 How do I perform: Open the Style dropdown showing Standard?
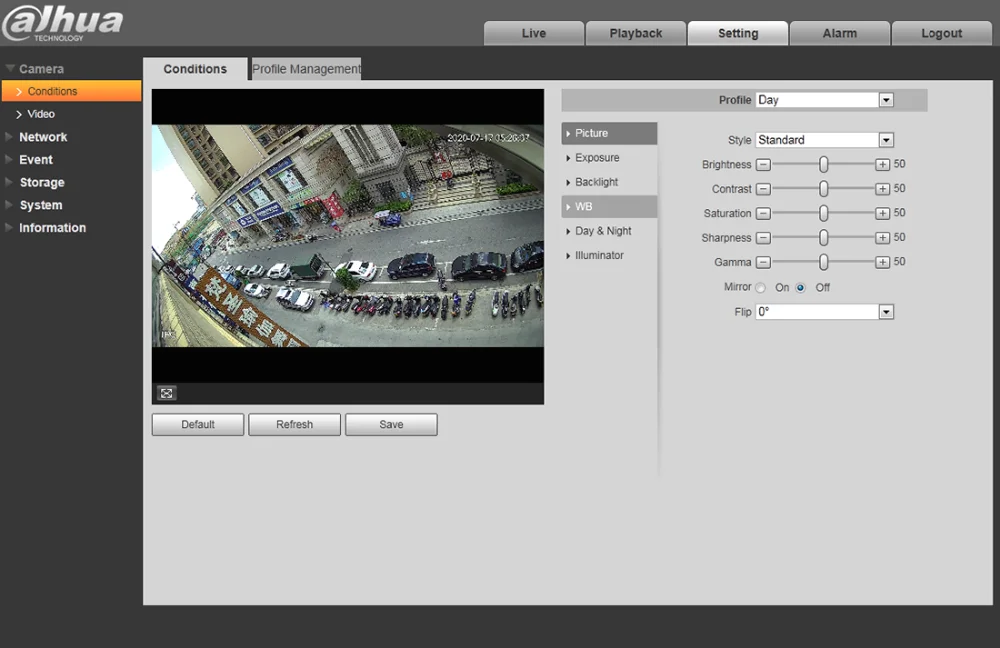pos(824,140)
